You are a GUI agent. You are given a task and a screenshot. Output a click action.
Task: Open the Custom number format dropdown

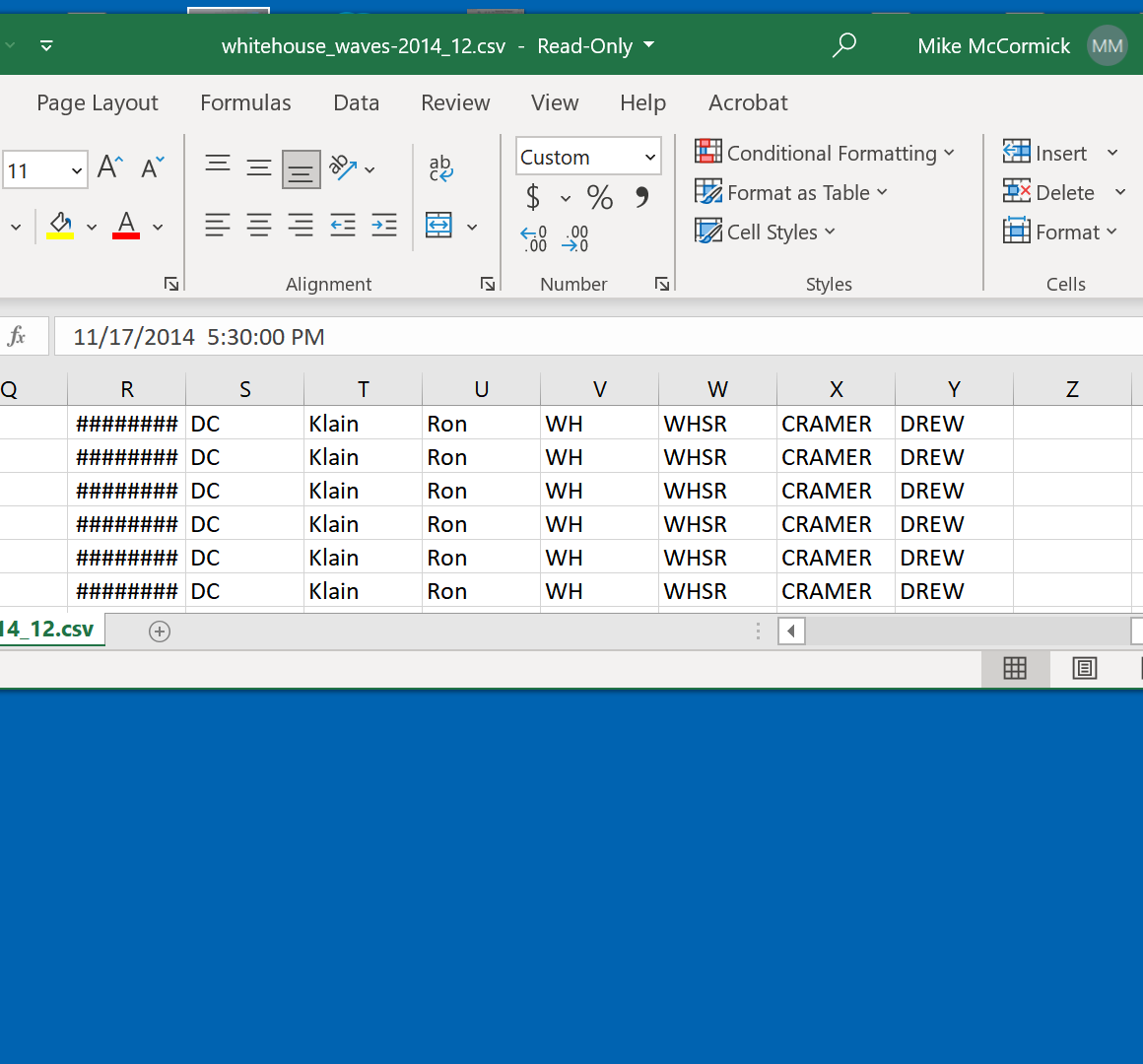650,158
